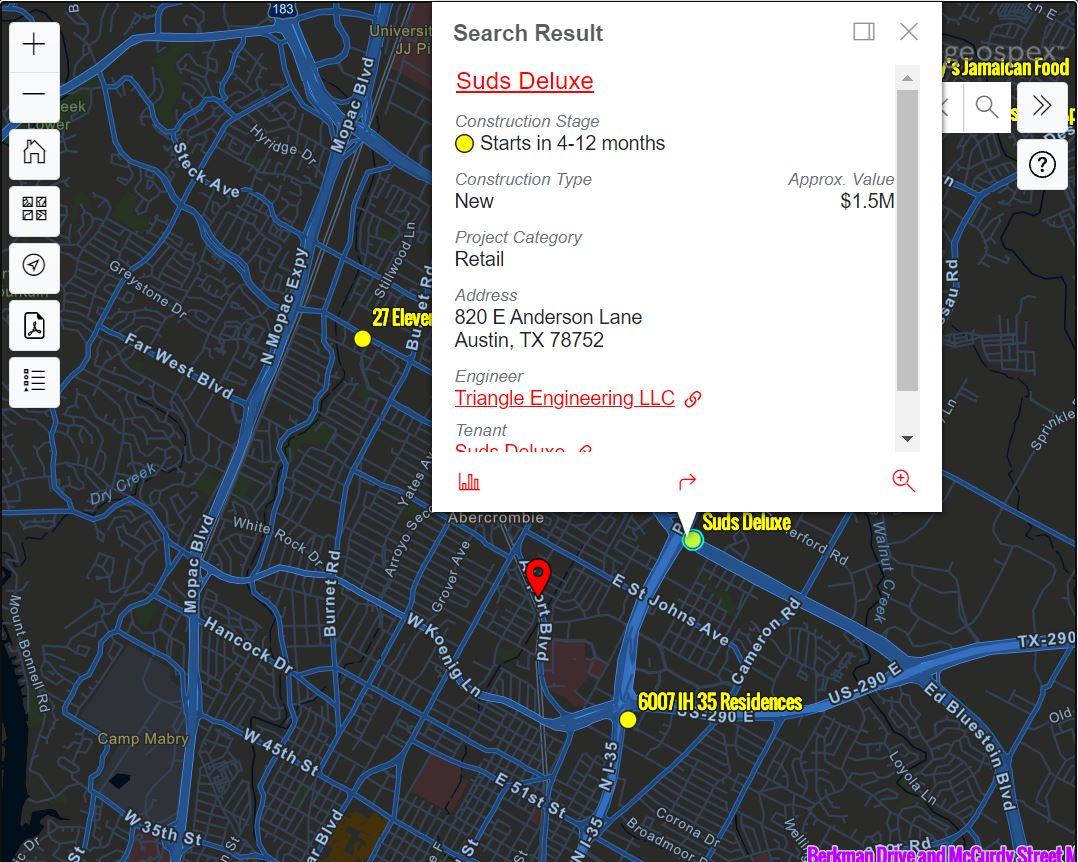Select the 27 Eleven yellow map point

pyautogui.click(x=362, y=339)
